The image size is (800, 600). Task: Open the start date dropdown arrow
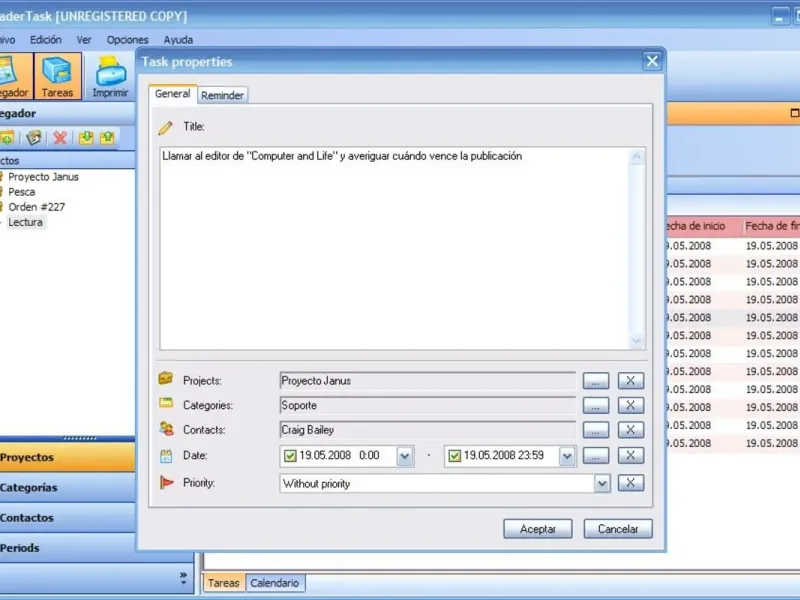pos(405,456)
